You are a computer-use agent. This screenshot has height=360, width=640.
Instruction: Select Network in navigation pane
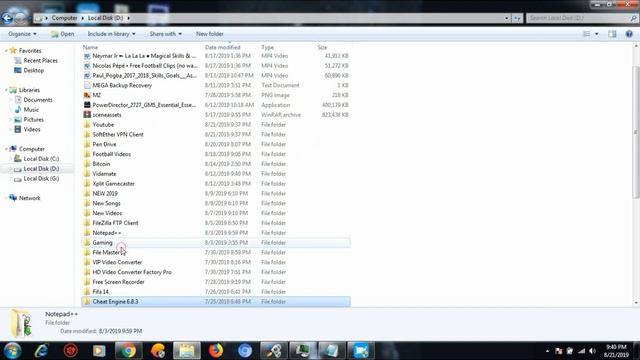[29, 198]
